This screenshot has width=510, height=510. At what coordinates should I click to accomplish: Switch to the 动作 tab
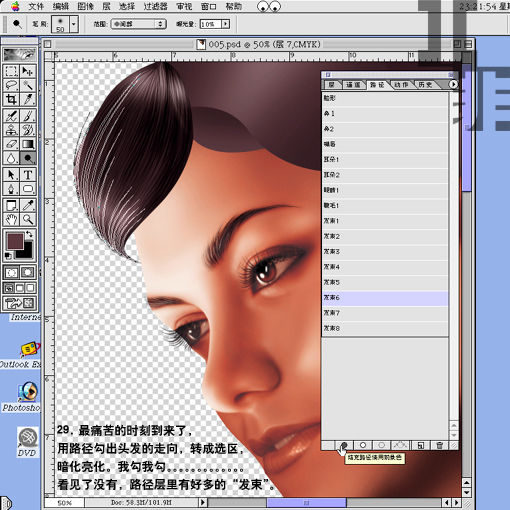click(401, 85)
